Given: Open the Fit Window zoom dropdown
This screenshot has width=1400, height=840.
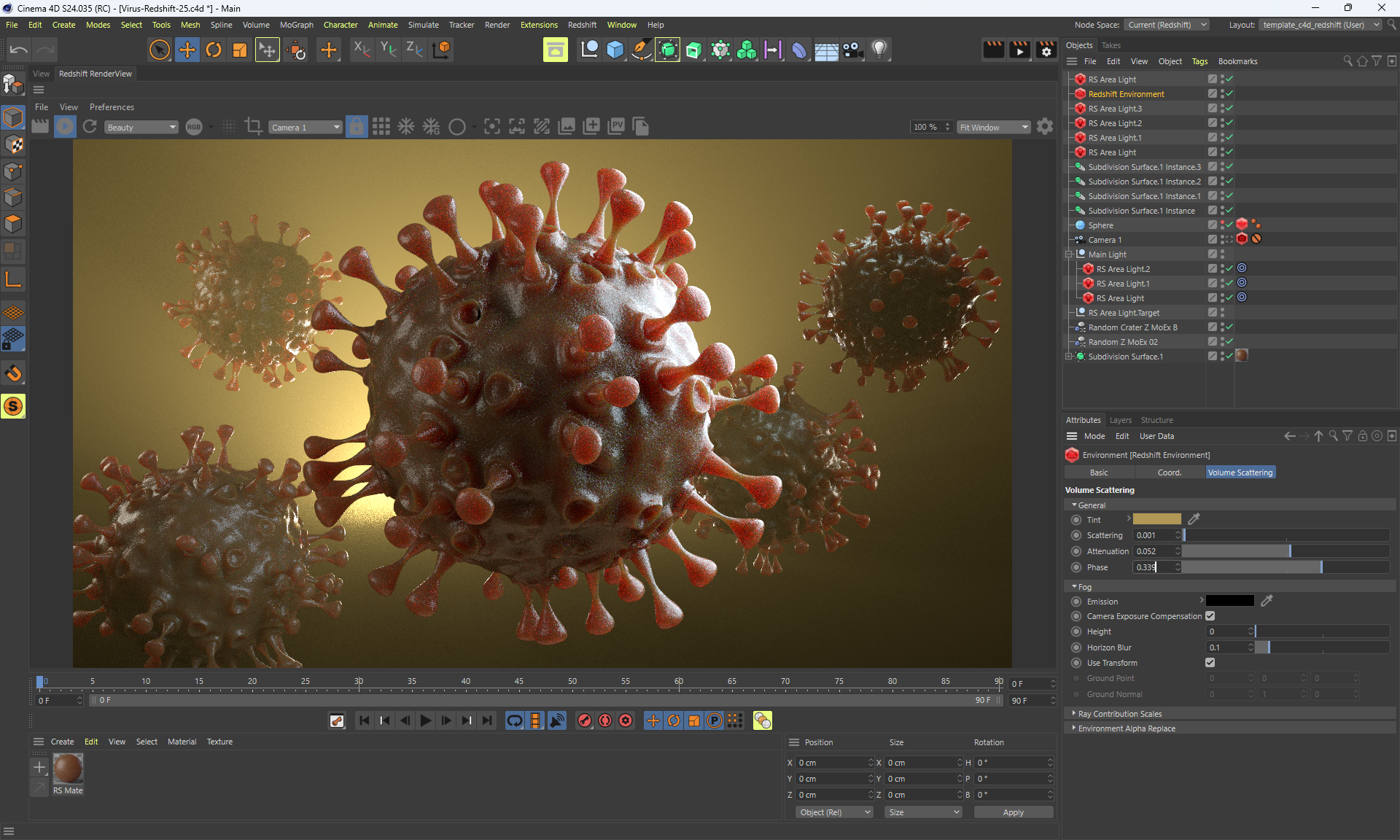Looking at the screenshot, I should [x=993, y=128].
